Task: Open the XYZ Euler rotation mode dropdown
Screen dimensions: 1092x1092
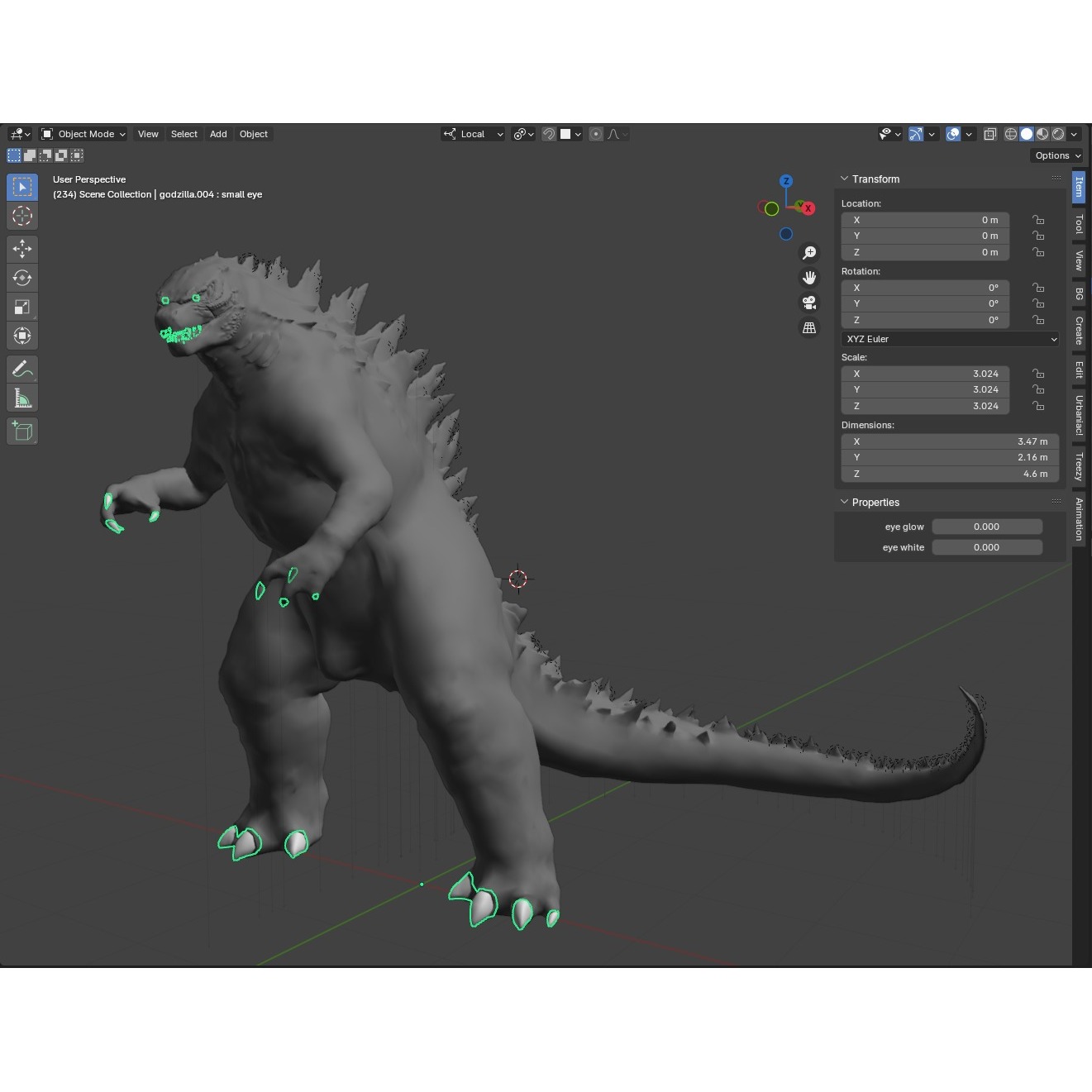Action: pyautogui.click(x=951, y=339)
